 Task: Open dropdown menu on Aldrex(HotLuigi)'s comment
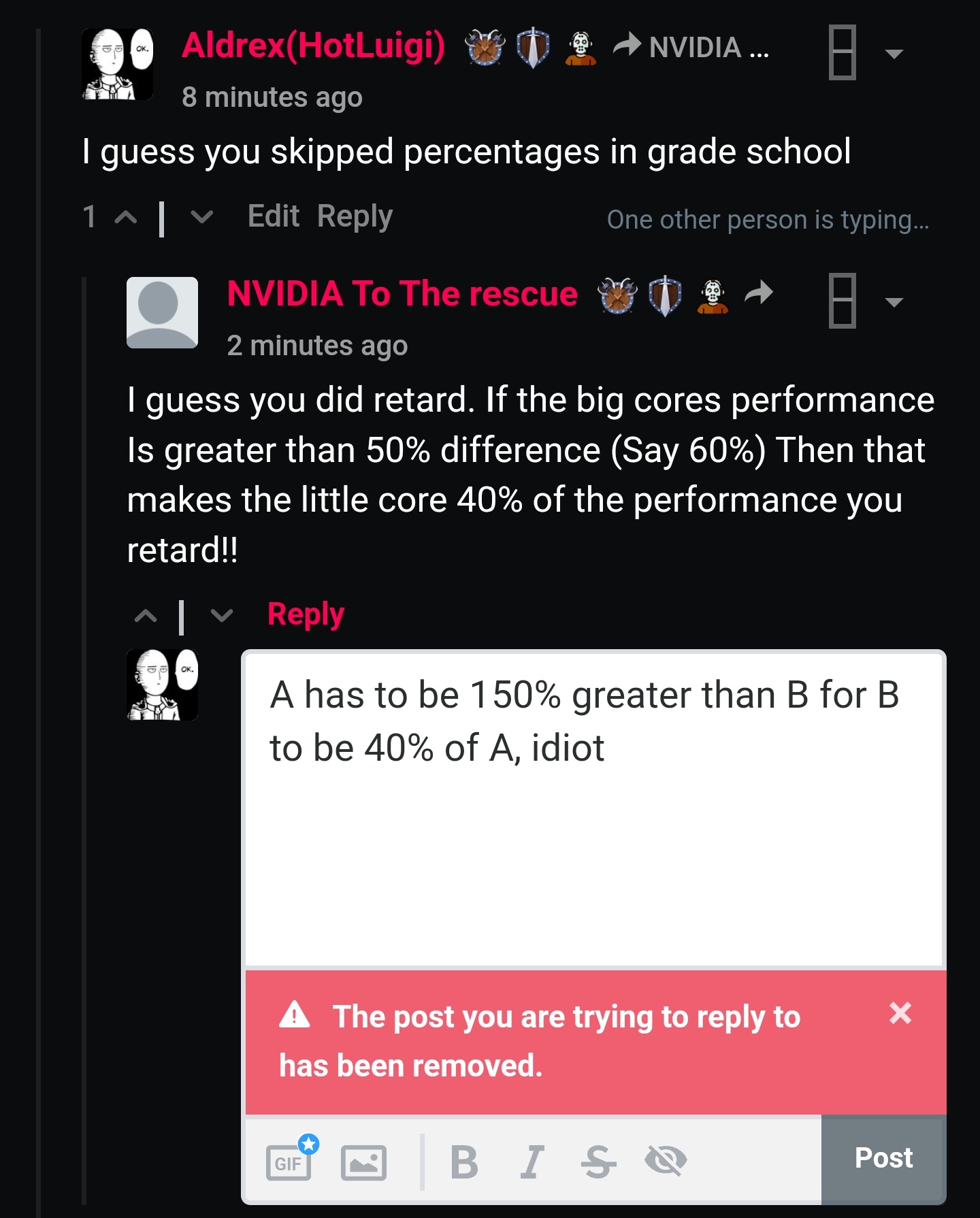(x=894, y=53)
